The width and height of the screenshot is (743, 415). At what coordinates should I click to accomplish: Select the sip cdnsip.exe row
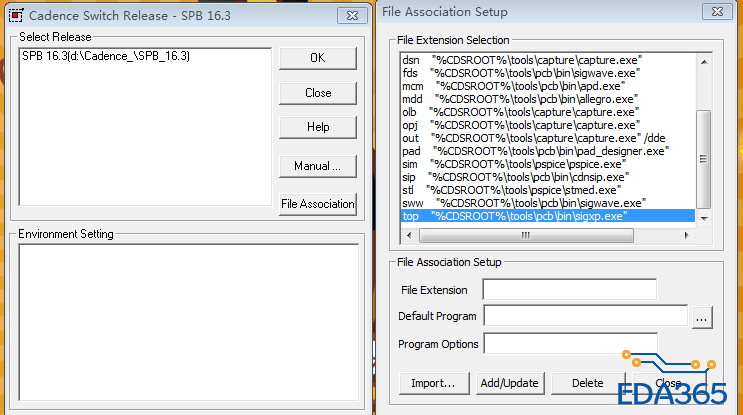click(548, 177)
